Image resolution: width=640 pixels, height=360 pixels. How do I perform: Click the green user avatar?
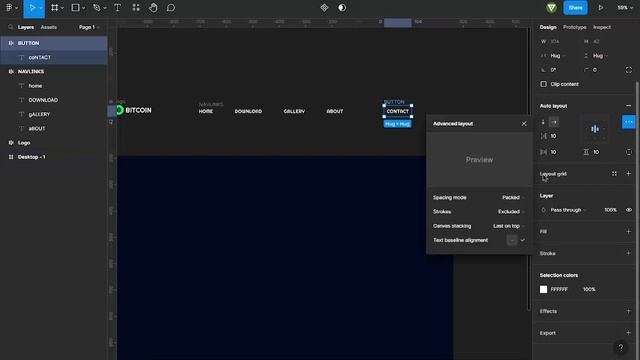tap(551, 8)
